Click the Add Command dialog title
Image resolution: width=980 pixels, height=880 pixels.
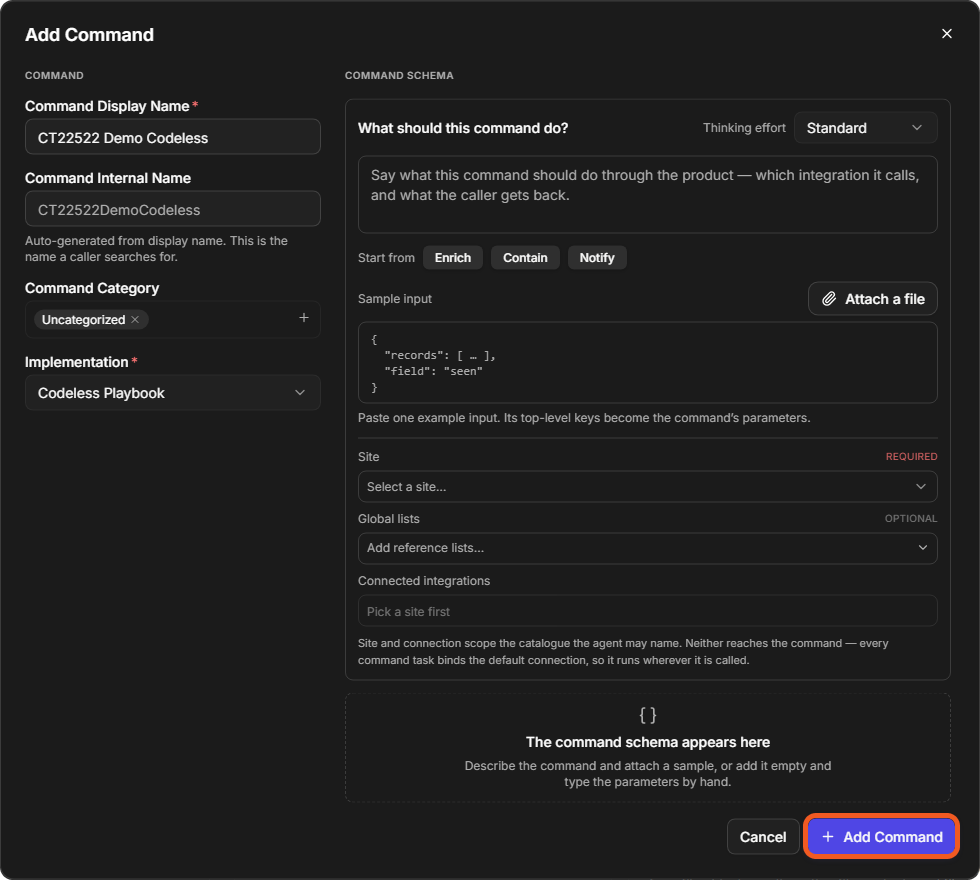click(89, 34)
